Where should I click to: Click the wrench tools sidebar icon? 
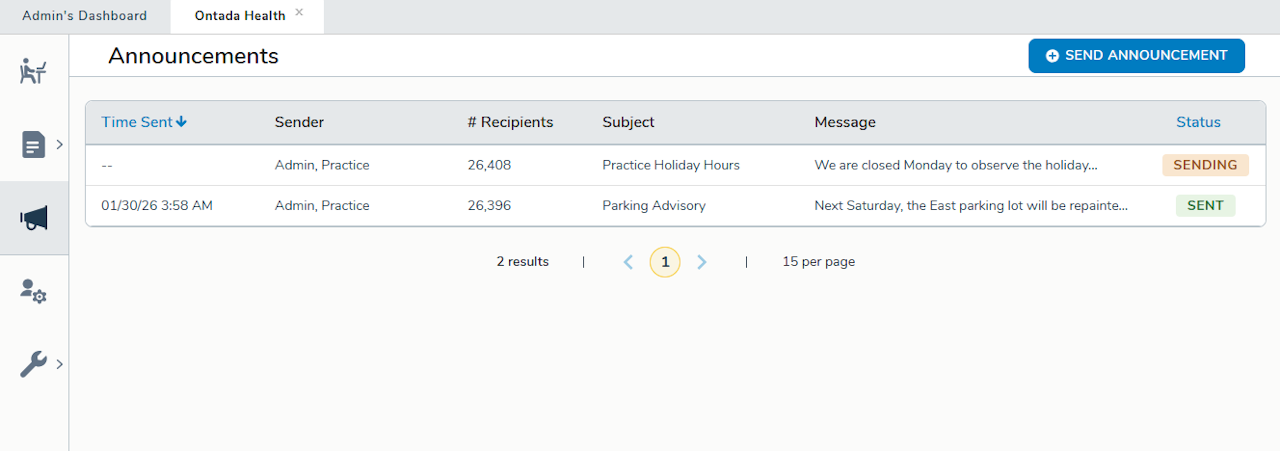pos(33,364)
